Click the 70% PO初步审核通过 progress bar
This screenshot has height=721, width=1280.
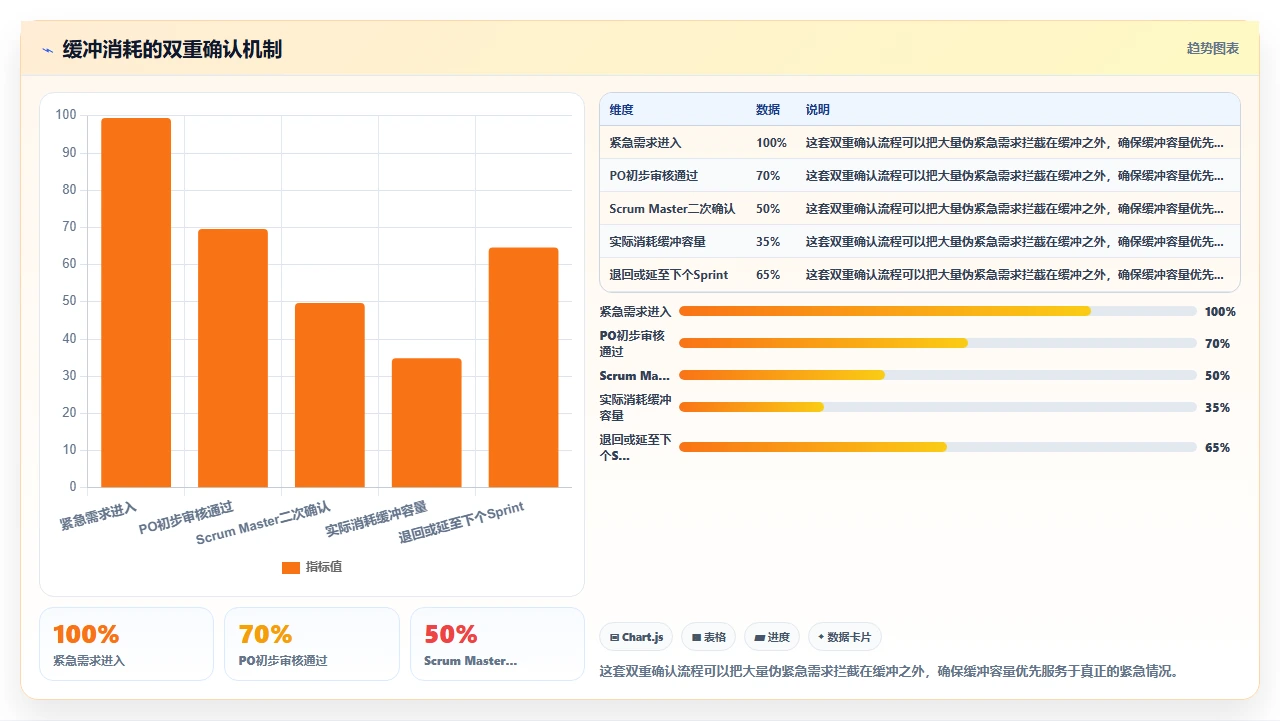pyautogui.click(x=938, y=343)
